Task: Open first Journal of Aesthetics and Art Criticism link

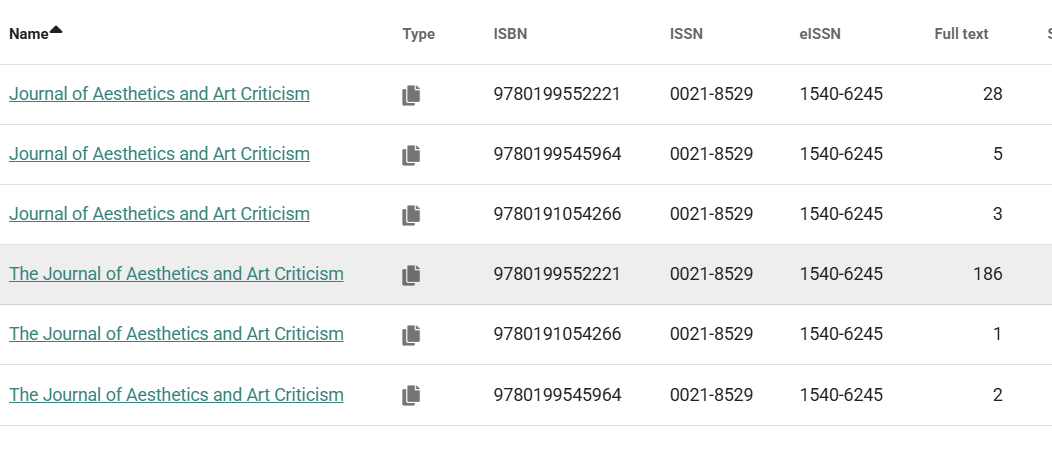Action: 160,94
